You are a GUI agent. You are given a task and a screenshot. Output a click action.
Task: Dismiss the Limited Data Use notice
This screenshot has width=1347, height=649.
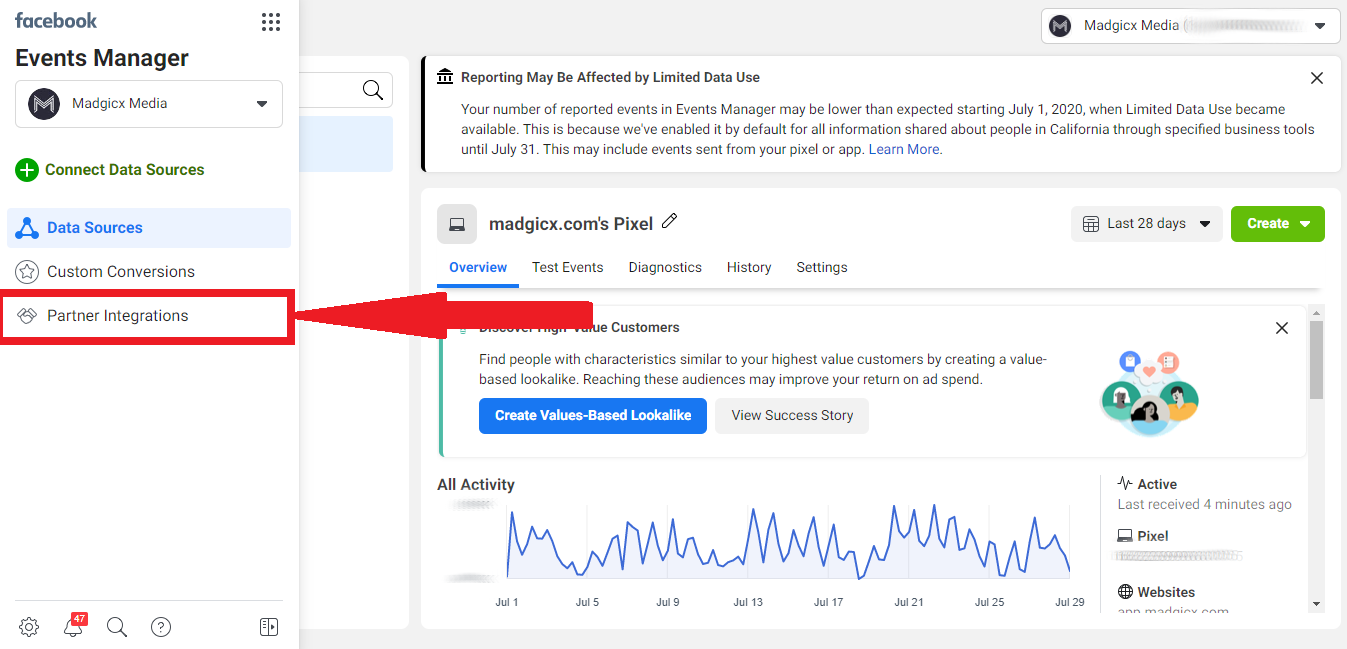click(1317, 78)
